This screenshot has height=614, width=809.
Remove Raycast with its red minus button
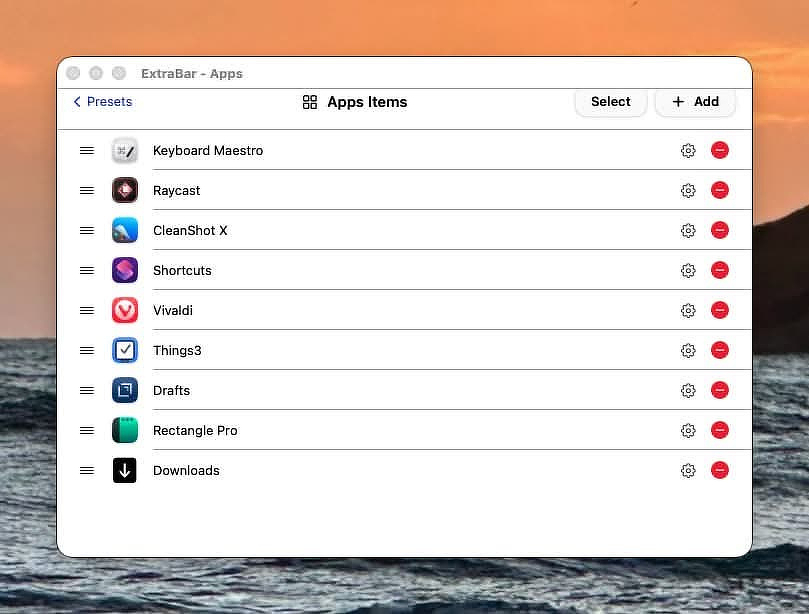click(x=719, y=191)
